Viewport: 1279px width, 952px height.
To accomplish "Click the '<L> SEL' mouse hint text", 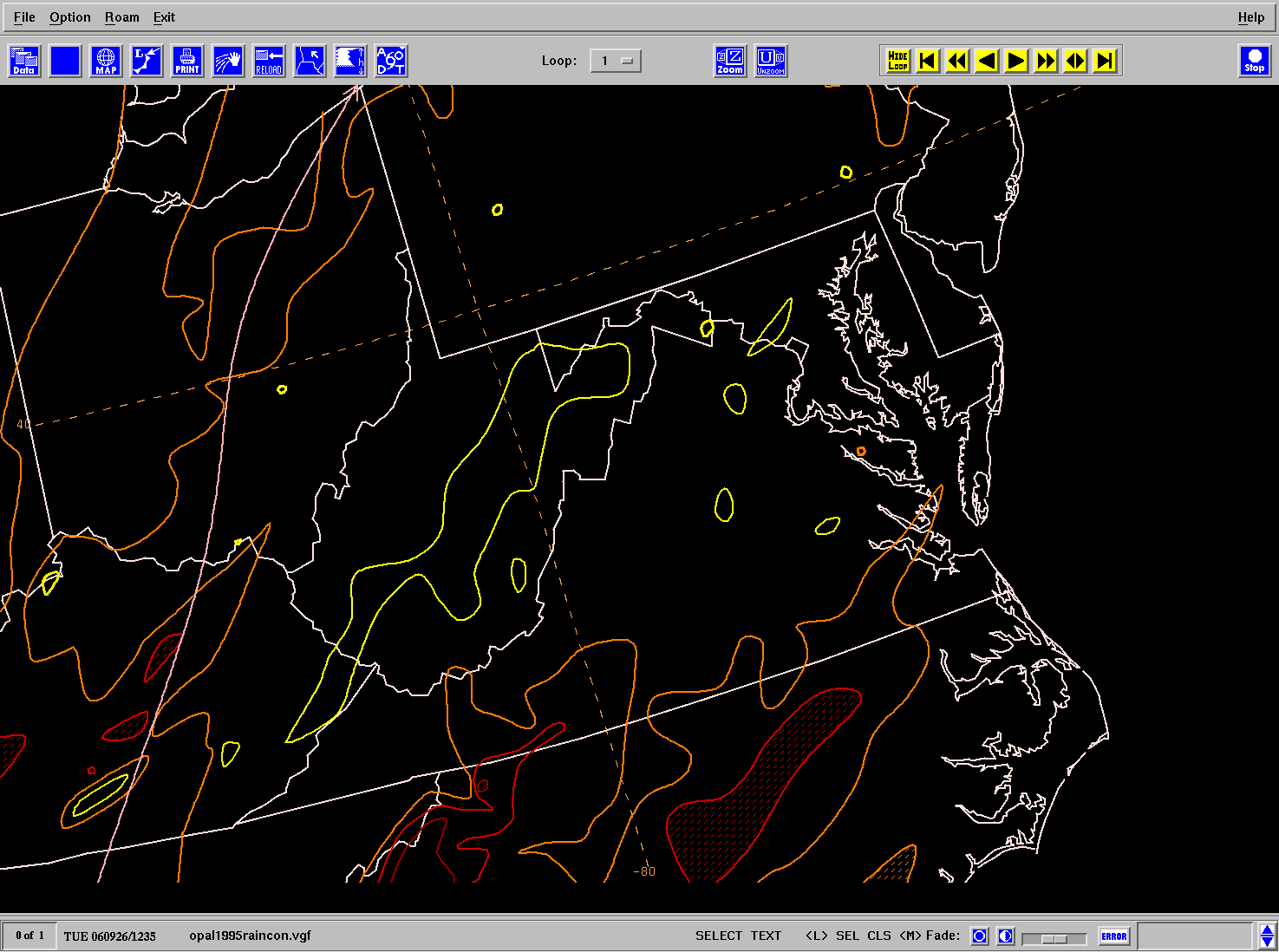I will pos(834,936).
